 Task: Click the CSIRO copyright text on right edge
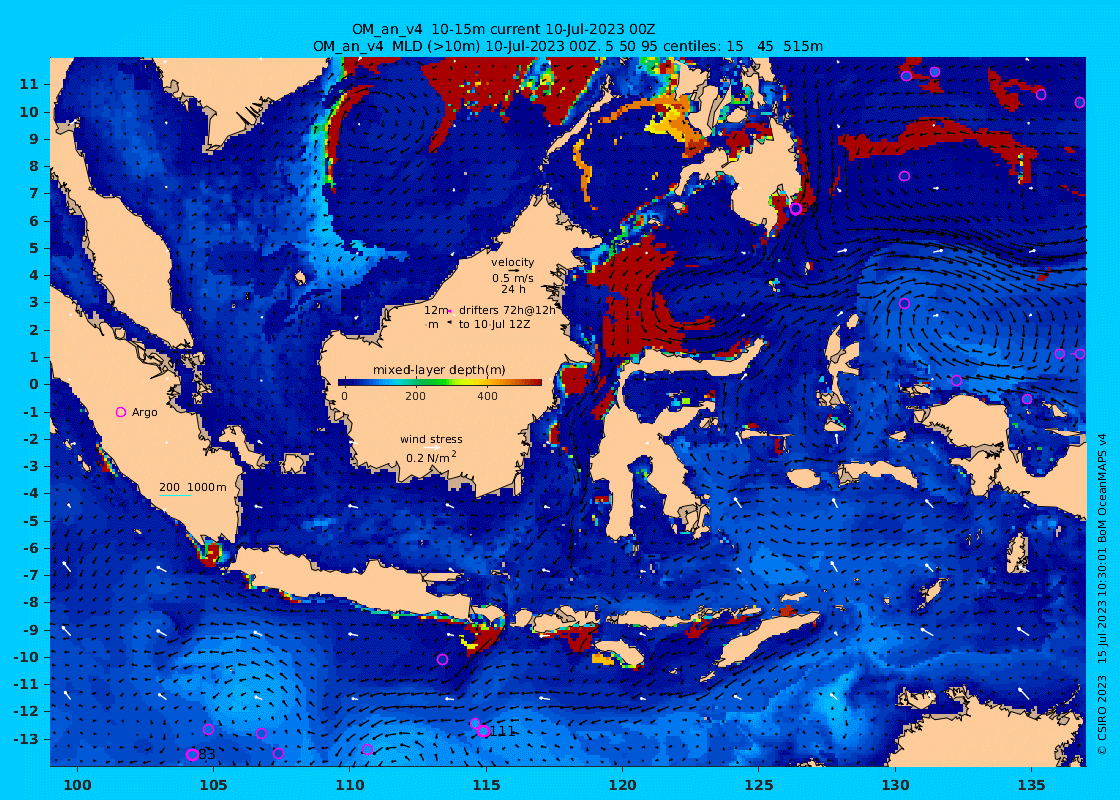point(1102,593)
